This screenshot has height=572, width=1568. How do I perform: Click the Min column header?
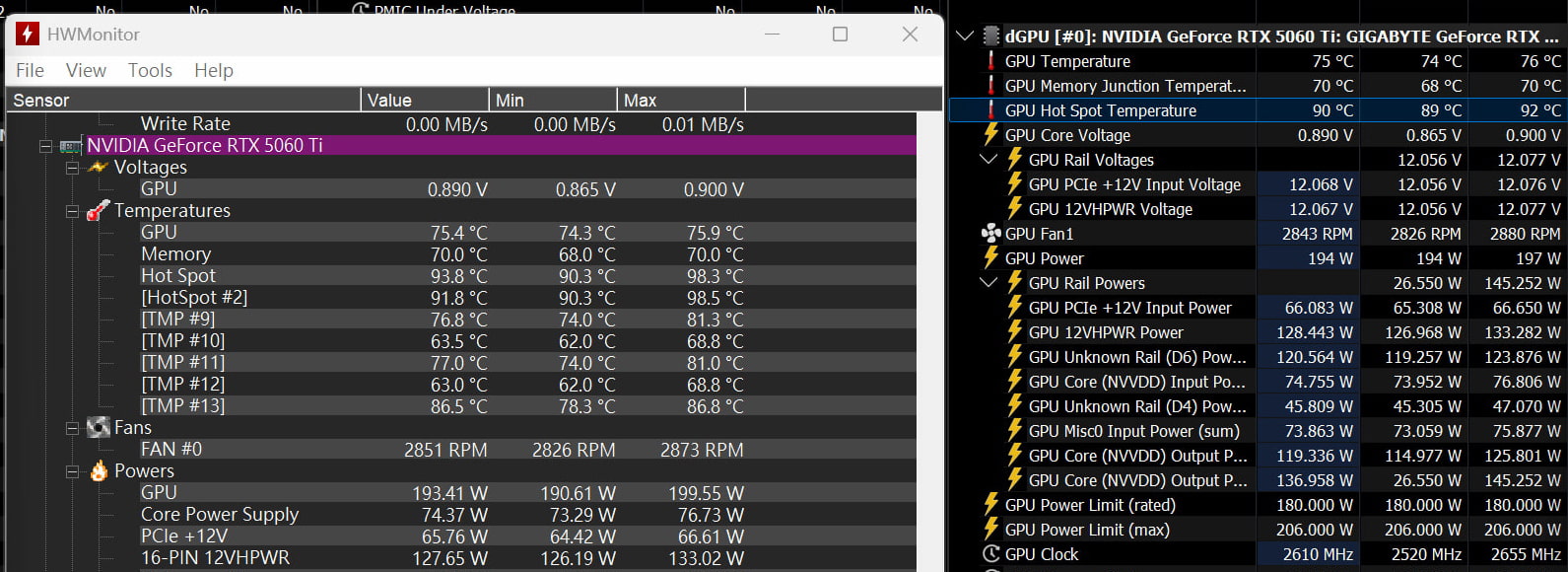tap(553, 100)
